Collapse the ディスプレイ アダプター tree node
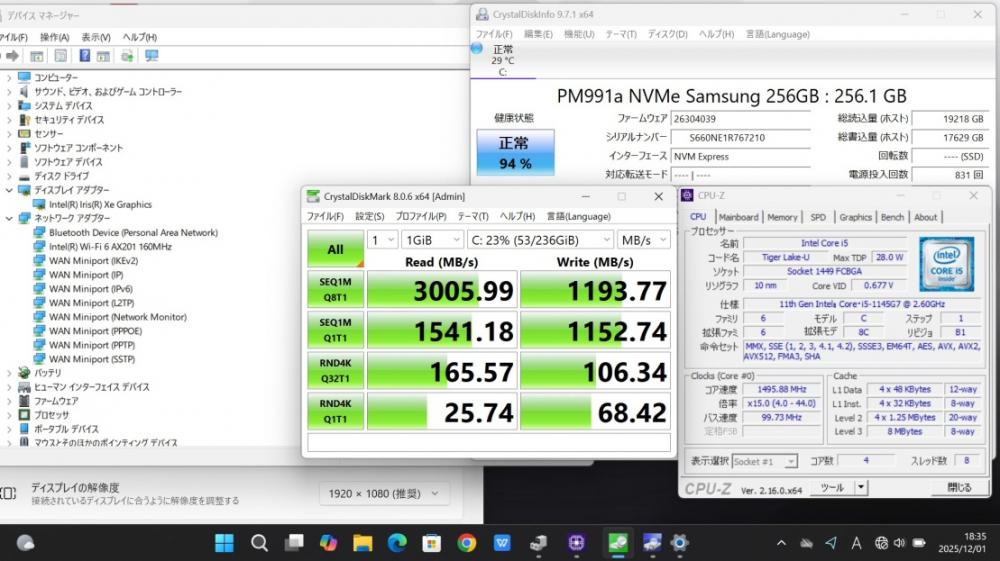Image resolution: width=1000 pixels, height=561 pixels. [10, 190]
